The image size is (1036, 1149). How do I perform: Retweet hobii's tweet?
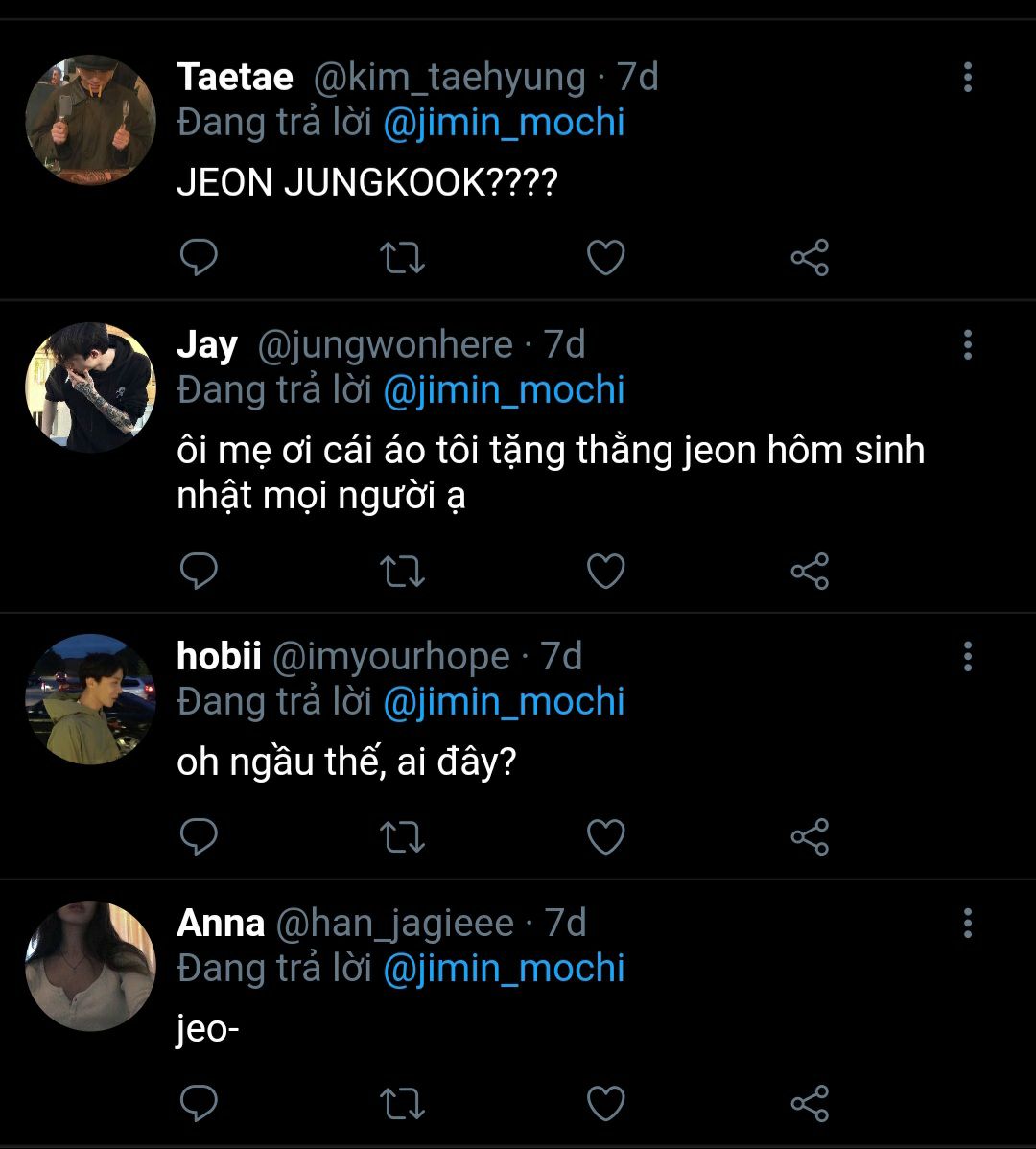(x=402, y=837)
